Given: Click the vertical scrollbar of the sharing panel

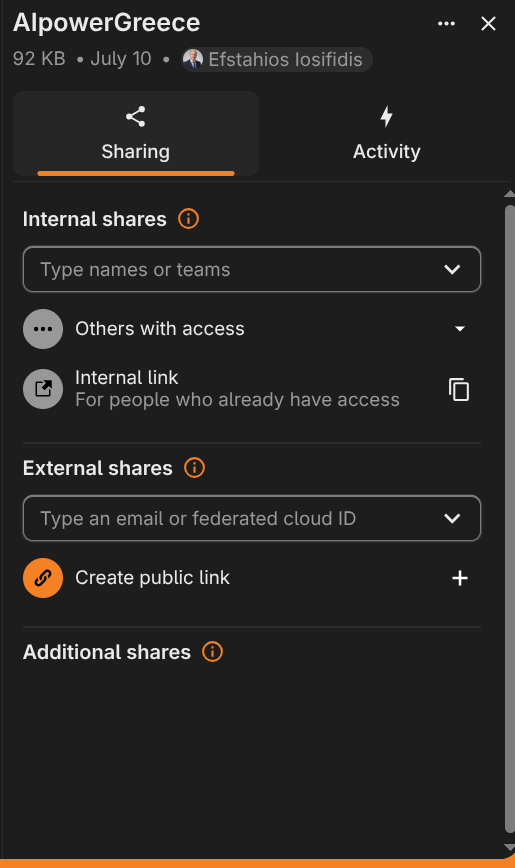Looking at the screenshot, I should (x=510, y=520).
